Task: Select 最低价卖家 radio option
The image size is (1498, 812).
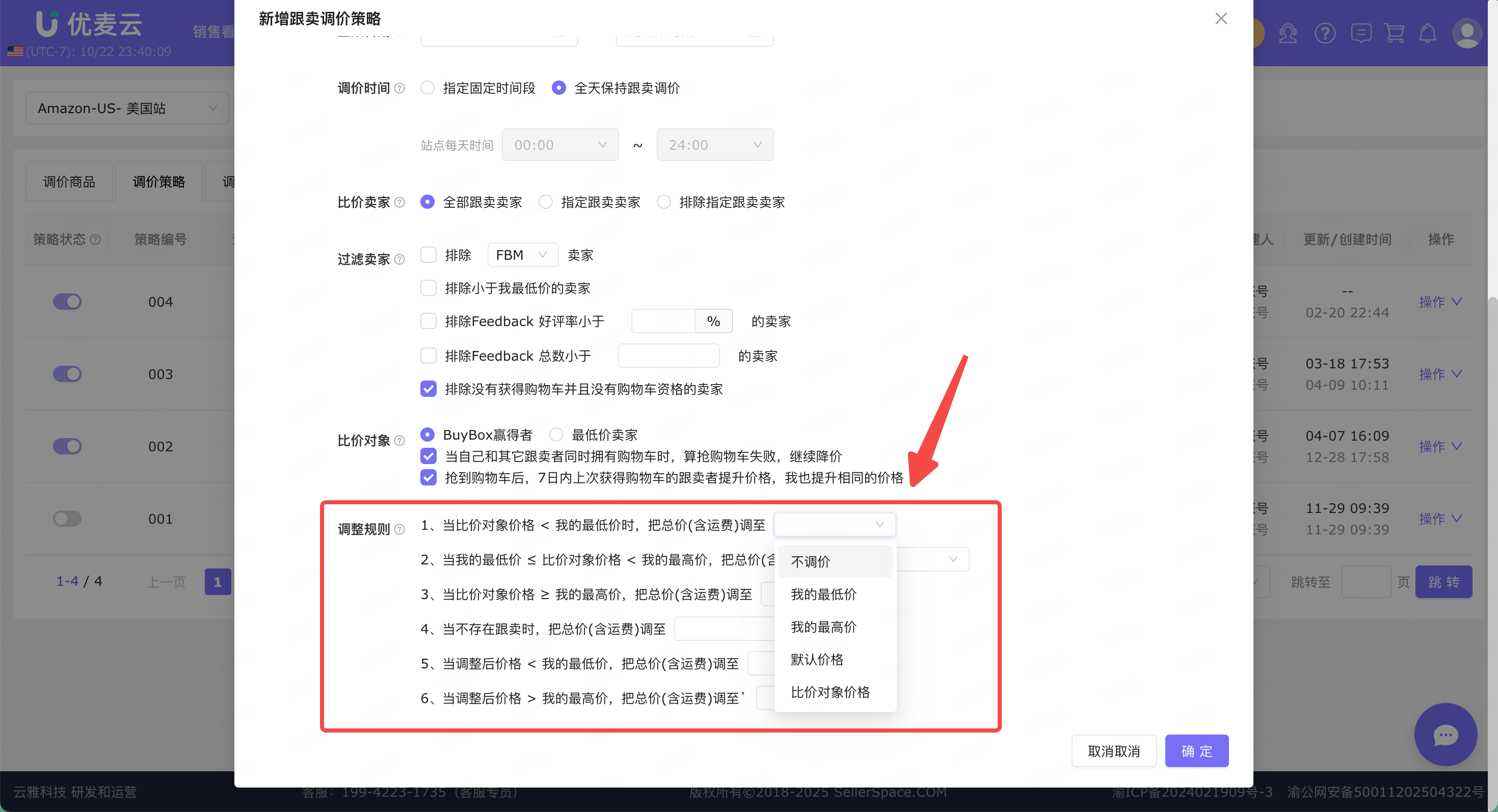Action: pyautogui.click(x=556, y=434)
